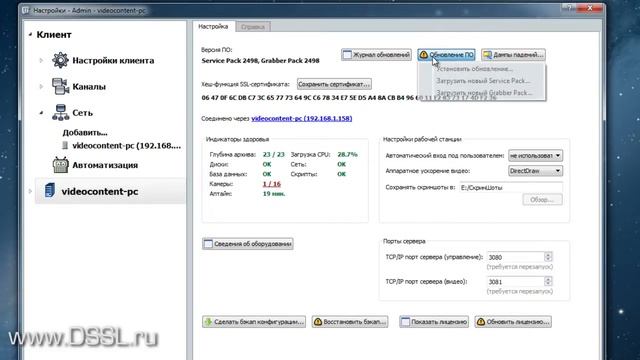Click the robot icon for Автоматизация
640x360 pixels.
[x=60, y=164]
